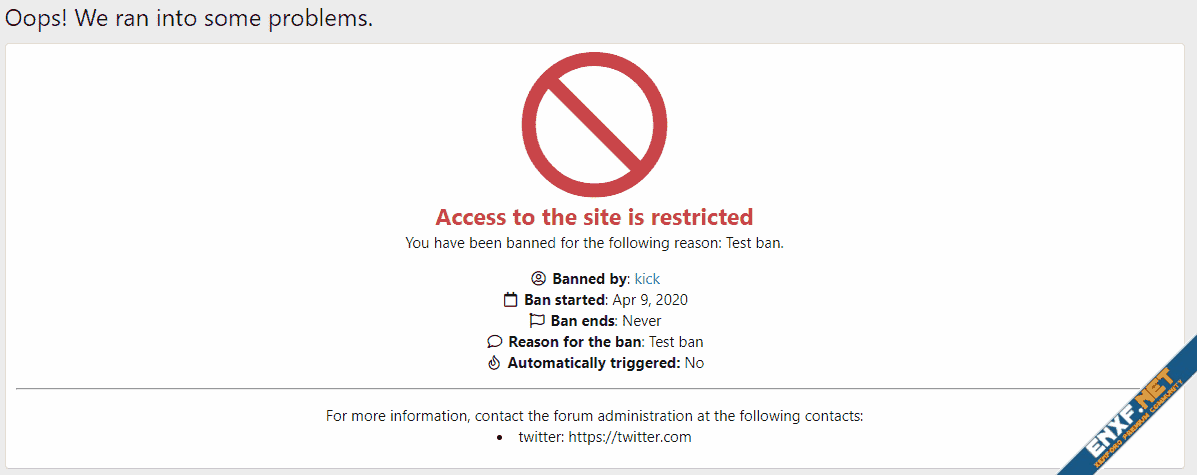The image size is (1197, 475).
Task: Click the 'Access to the site is restricted' heading
Action: 594,217
